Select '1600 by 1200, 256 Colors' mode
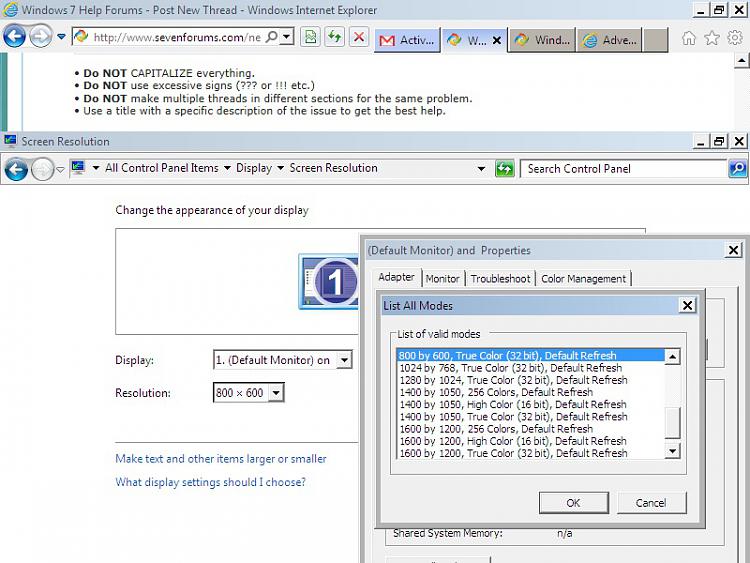The height and width of the screenshot is (563, 750). click(x=530, y=429)
